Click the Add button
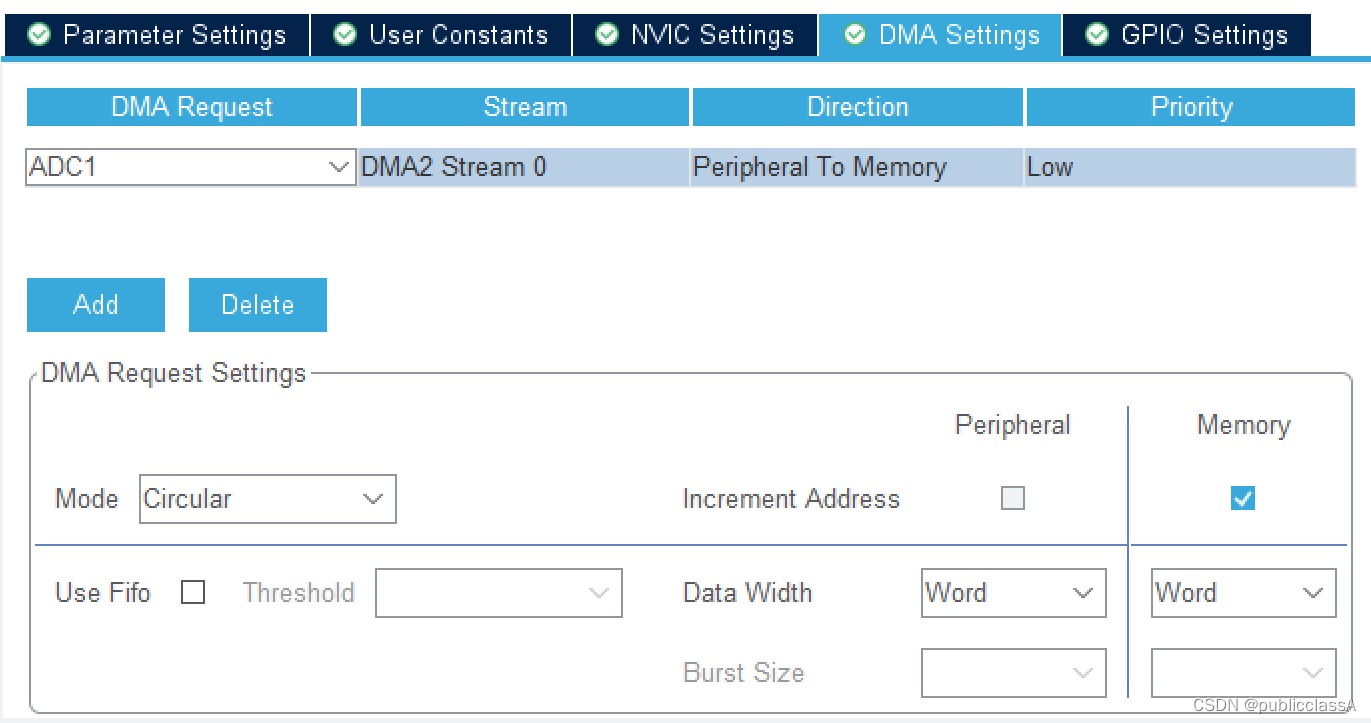 [96, 305]
